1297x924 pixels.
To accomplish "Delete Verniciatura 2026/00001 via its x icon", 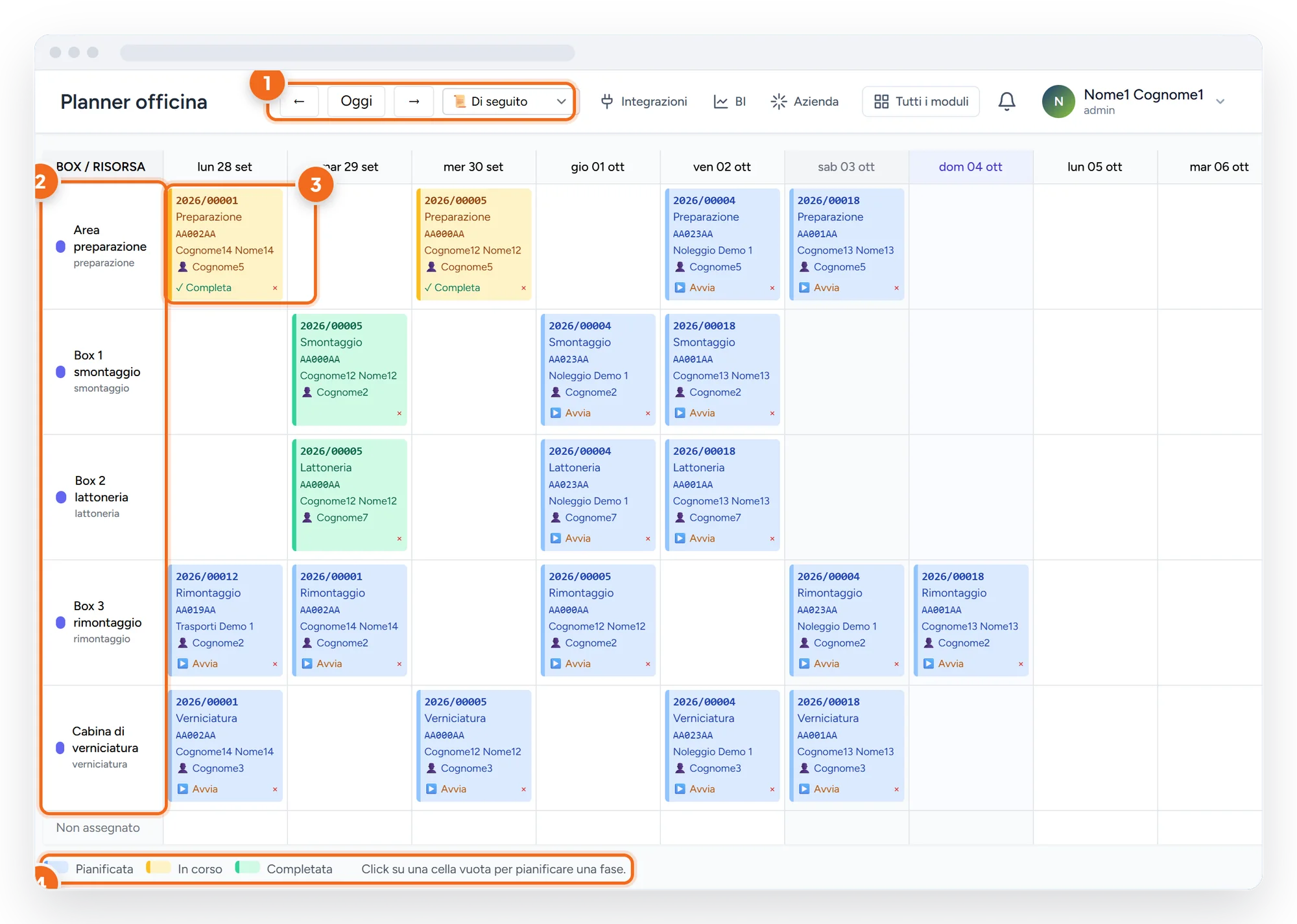I will coord(275,789).
